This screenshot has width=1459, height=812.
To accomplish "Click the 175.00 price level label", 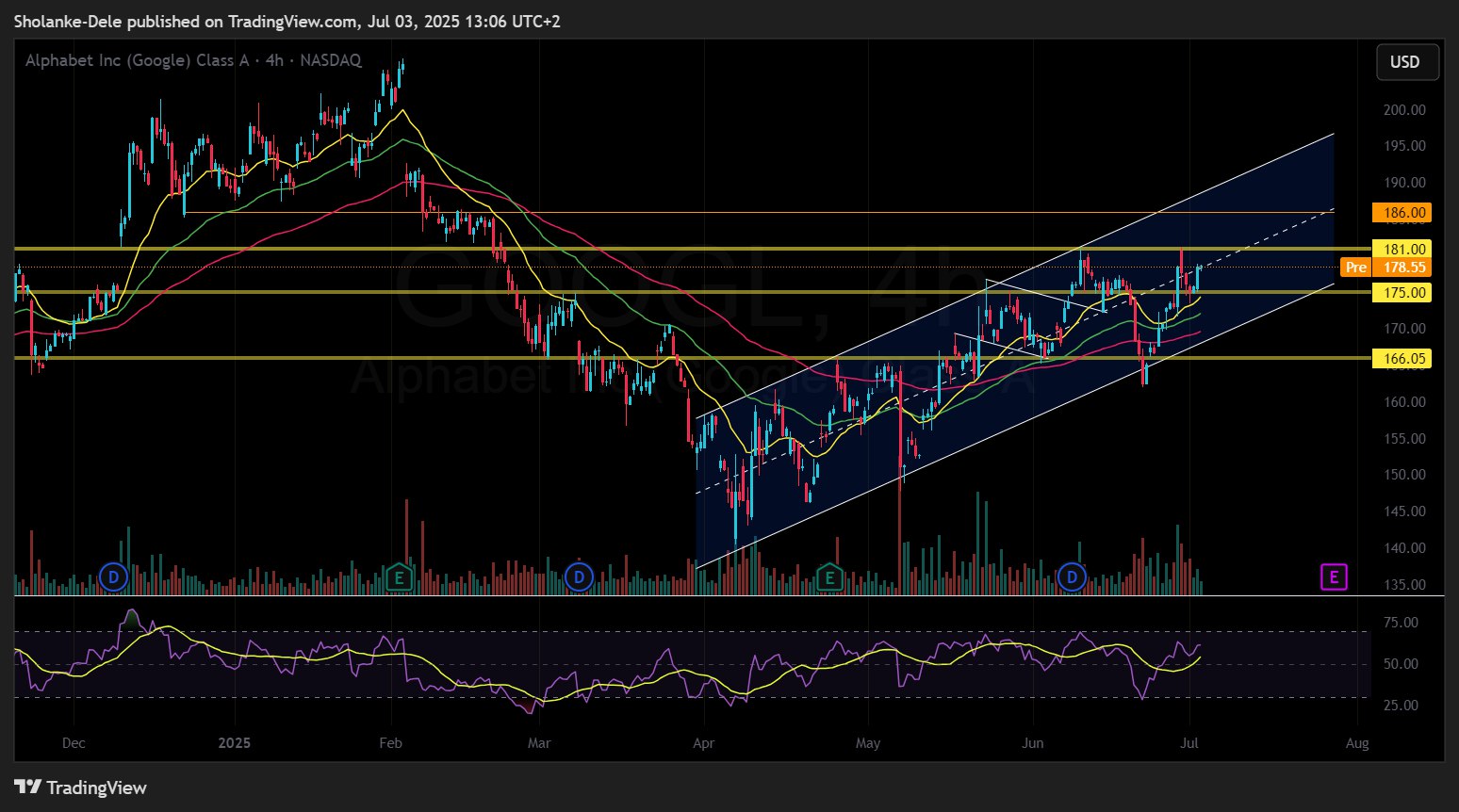I will (x=1404, y=293).
